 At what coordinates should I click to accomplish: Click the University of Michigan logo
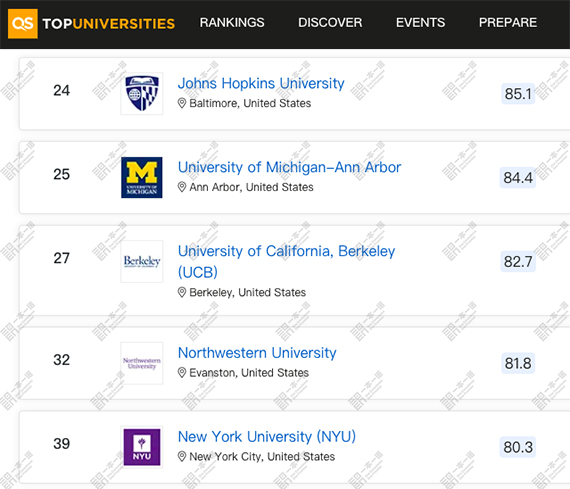click(x=142, y=177)
